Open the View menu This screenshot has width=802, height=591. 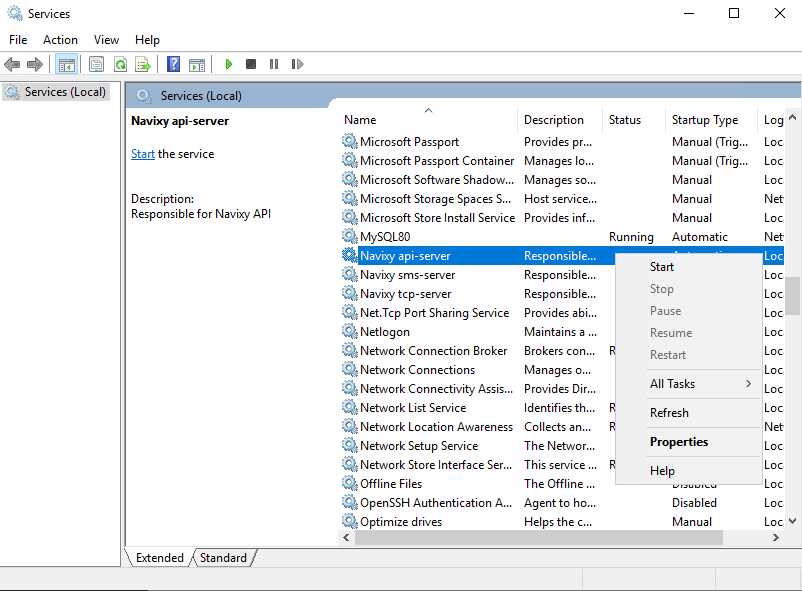pyautogui.click(x=106, y=40)
